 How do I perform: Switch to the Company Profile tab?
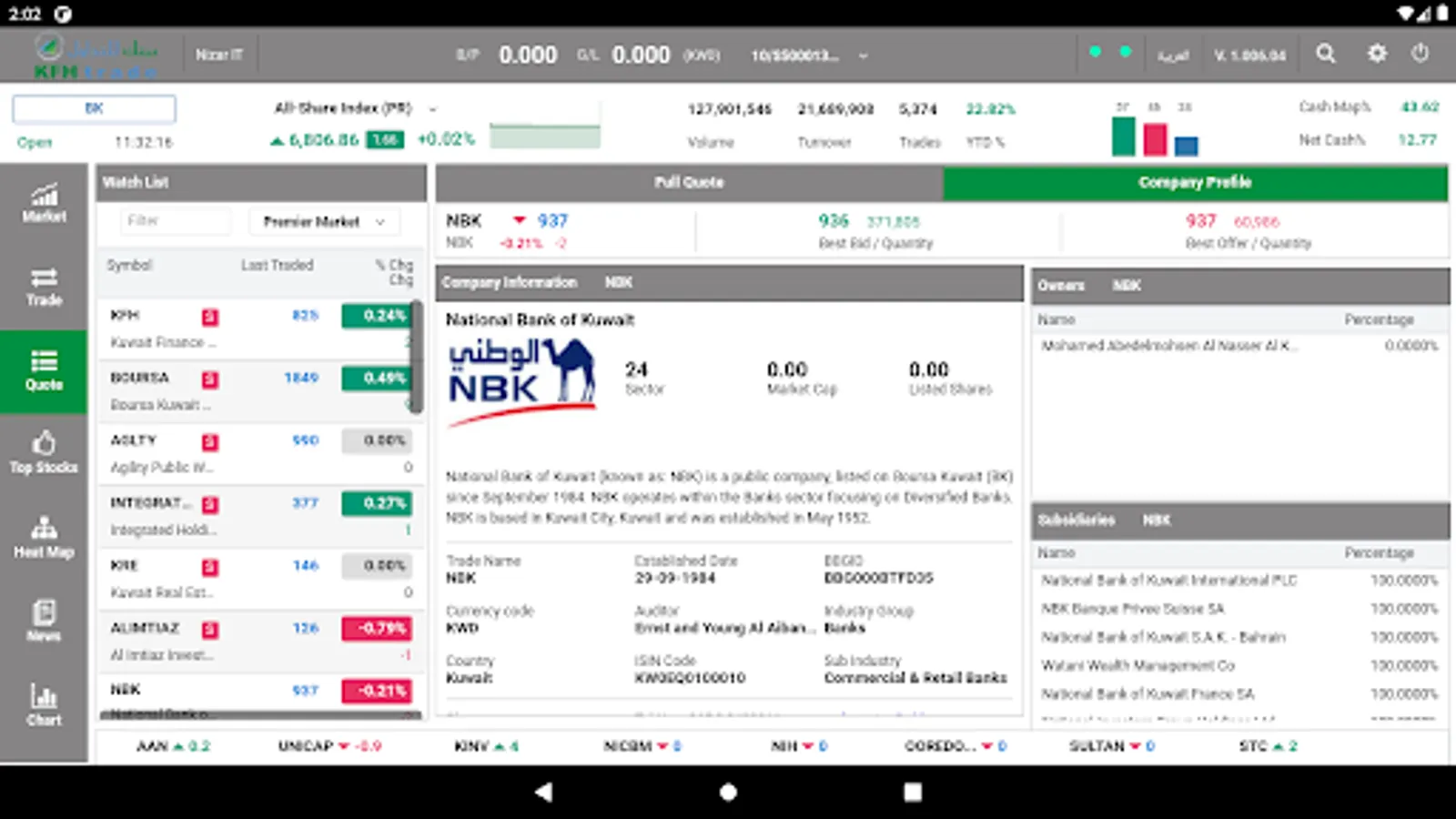1195,183
